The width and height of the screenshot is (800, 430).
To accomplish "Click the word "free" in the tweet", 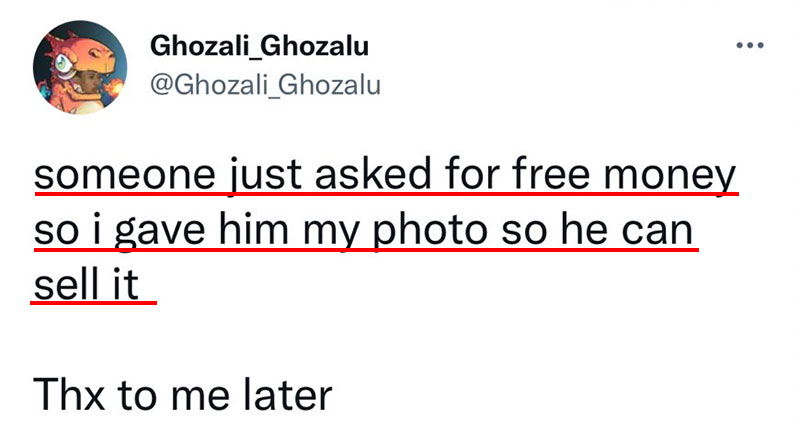I will click(552, 174).
